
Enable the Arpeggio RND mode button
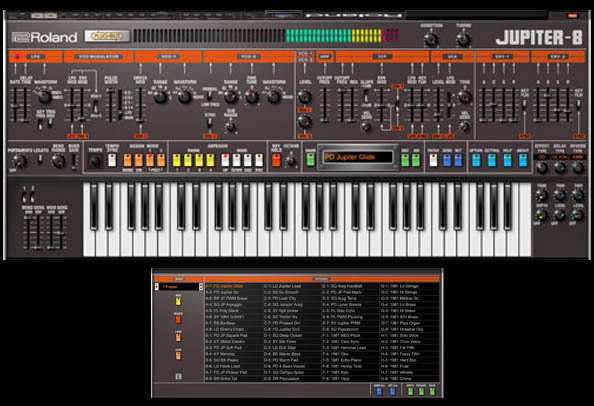(x=259, y=160)
